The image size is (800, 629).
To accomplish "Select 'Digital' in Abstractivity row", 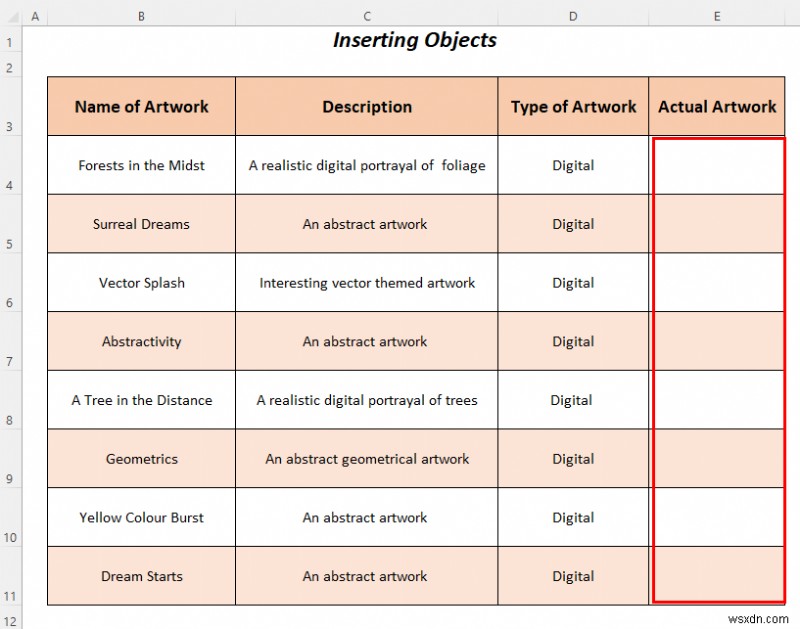I will tap(573, 341).
